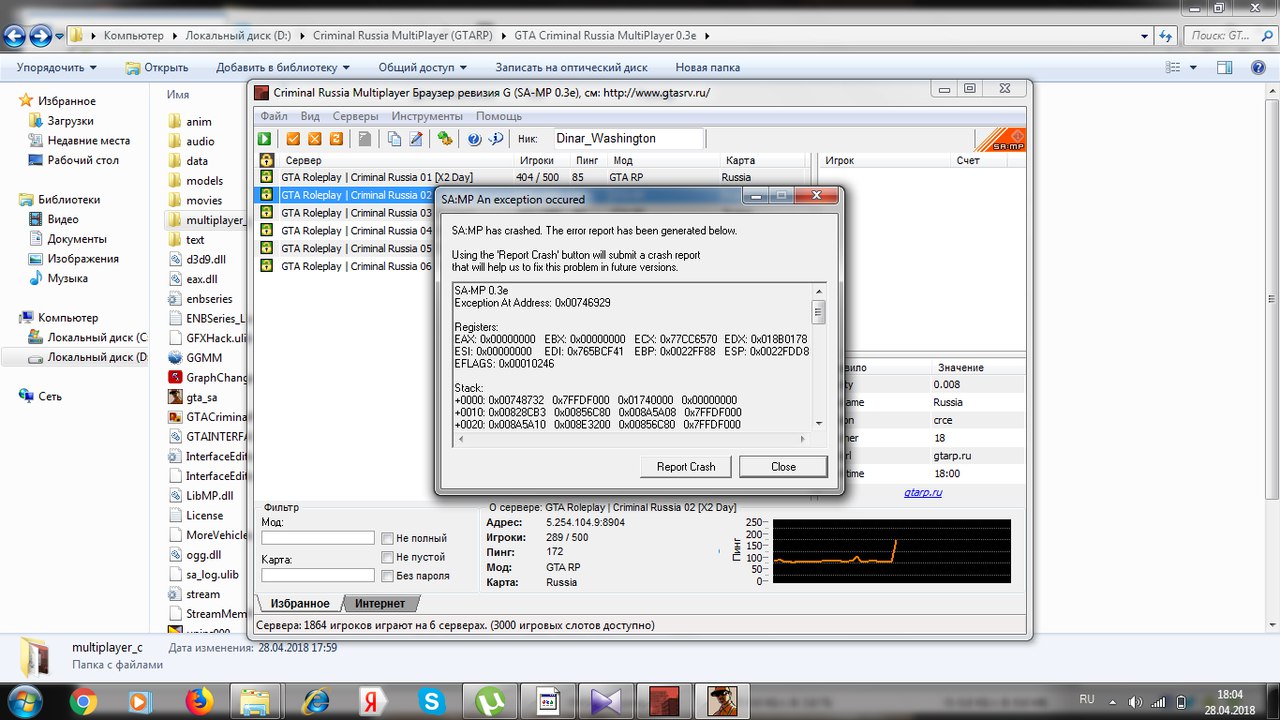1280x720 pixels.
Task: Click the GTA San Andreas taskbar icon
Action: 722,701
